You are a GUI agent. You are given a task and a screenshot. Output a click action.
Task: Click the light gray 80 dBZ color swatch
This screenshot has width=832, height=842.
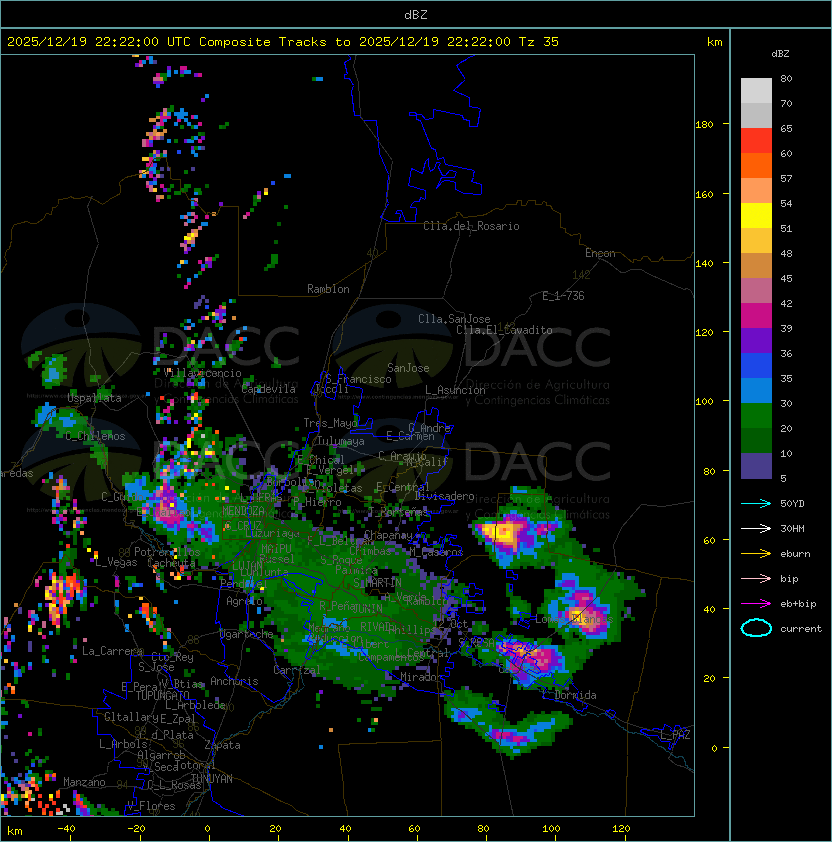pos(756,90)
